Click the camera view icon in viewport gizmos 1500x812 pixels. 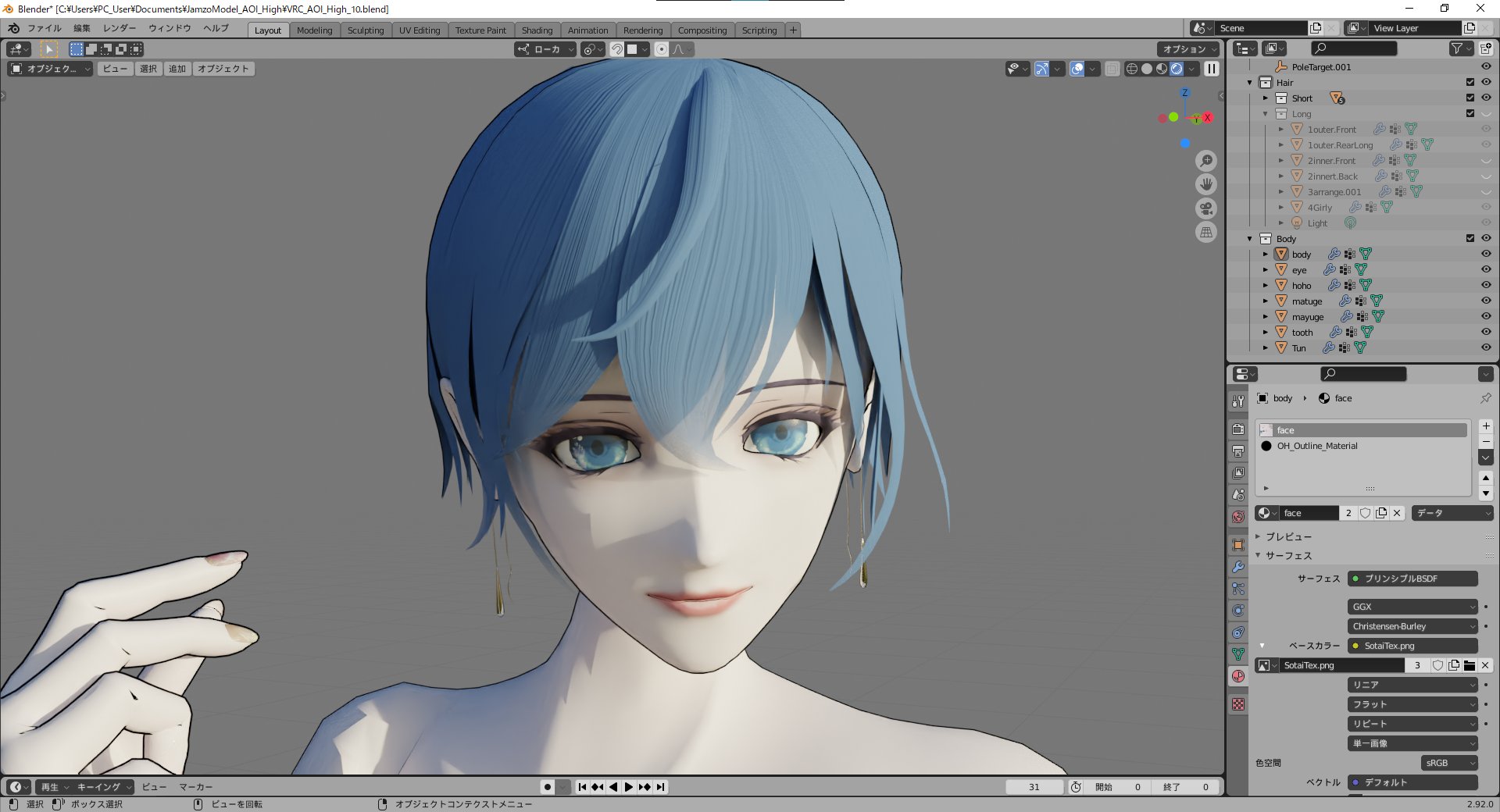[x=1206, y=208]
